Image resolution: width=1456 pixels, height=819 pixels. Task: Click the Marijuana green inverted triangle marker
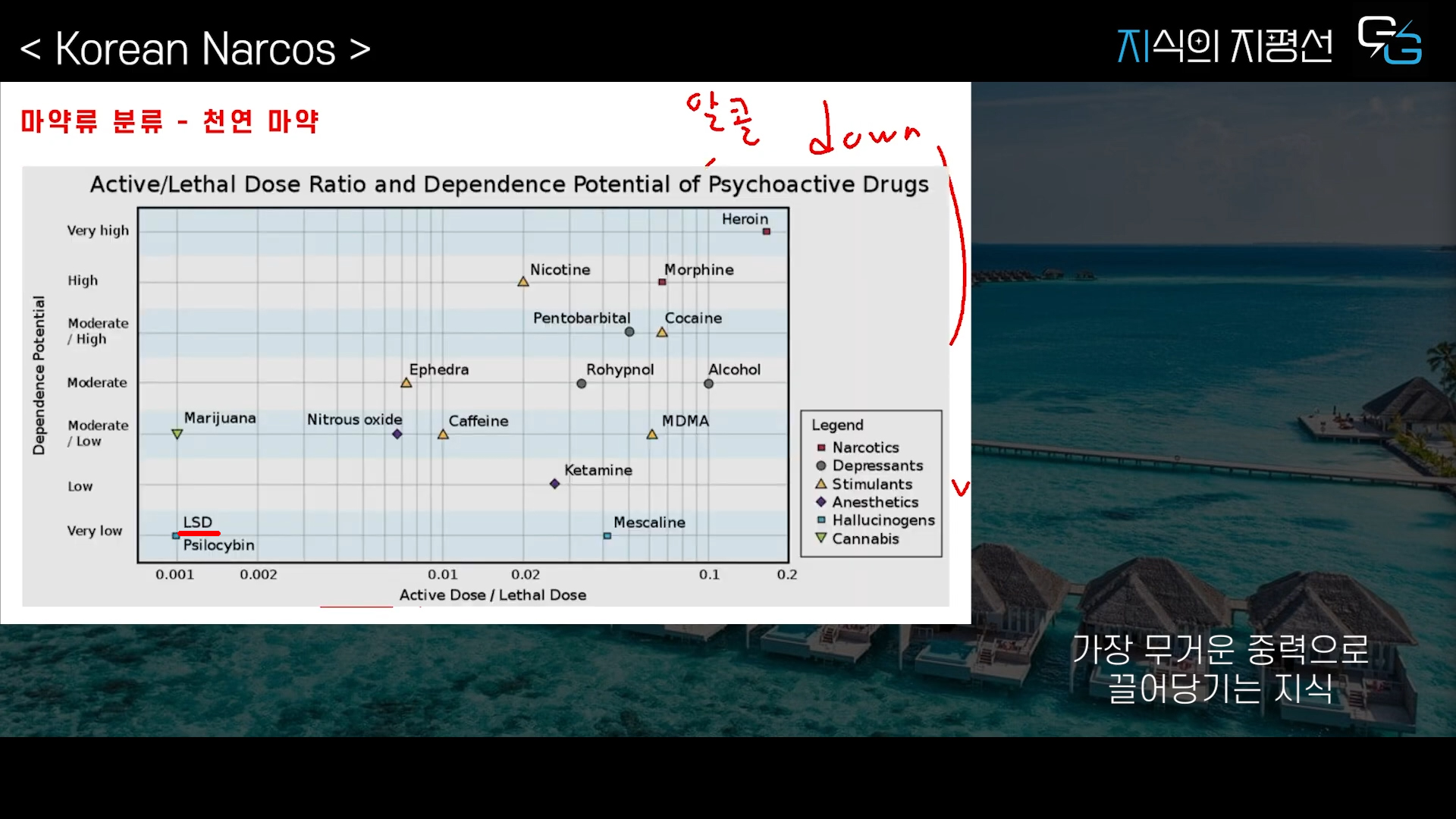click(177, 435)
